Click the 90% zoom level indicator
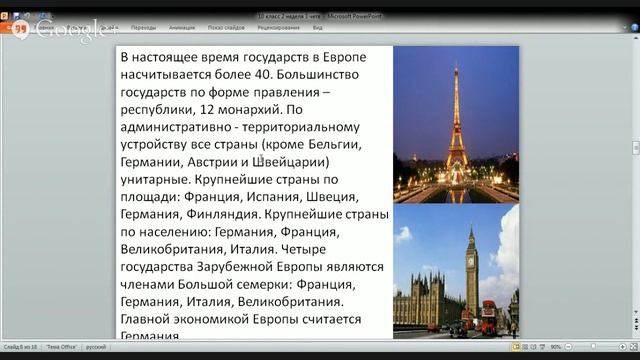 (556, 347)
